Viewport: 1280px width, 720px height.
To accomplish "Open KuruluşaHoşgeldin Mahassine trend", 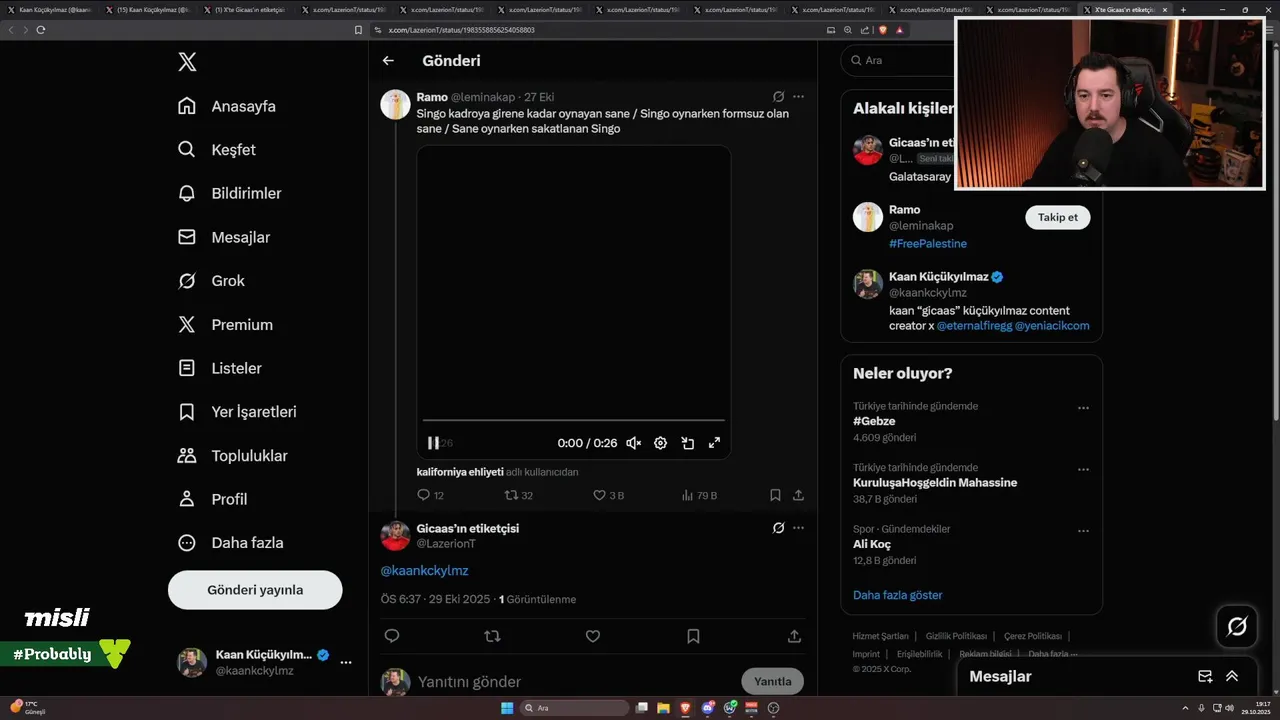I will coord(935,483).
